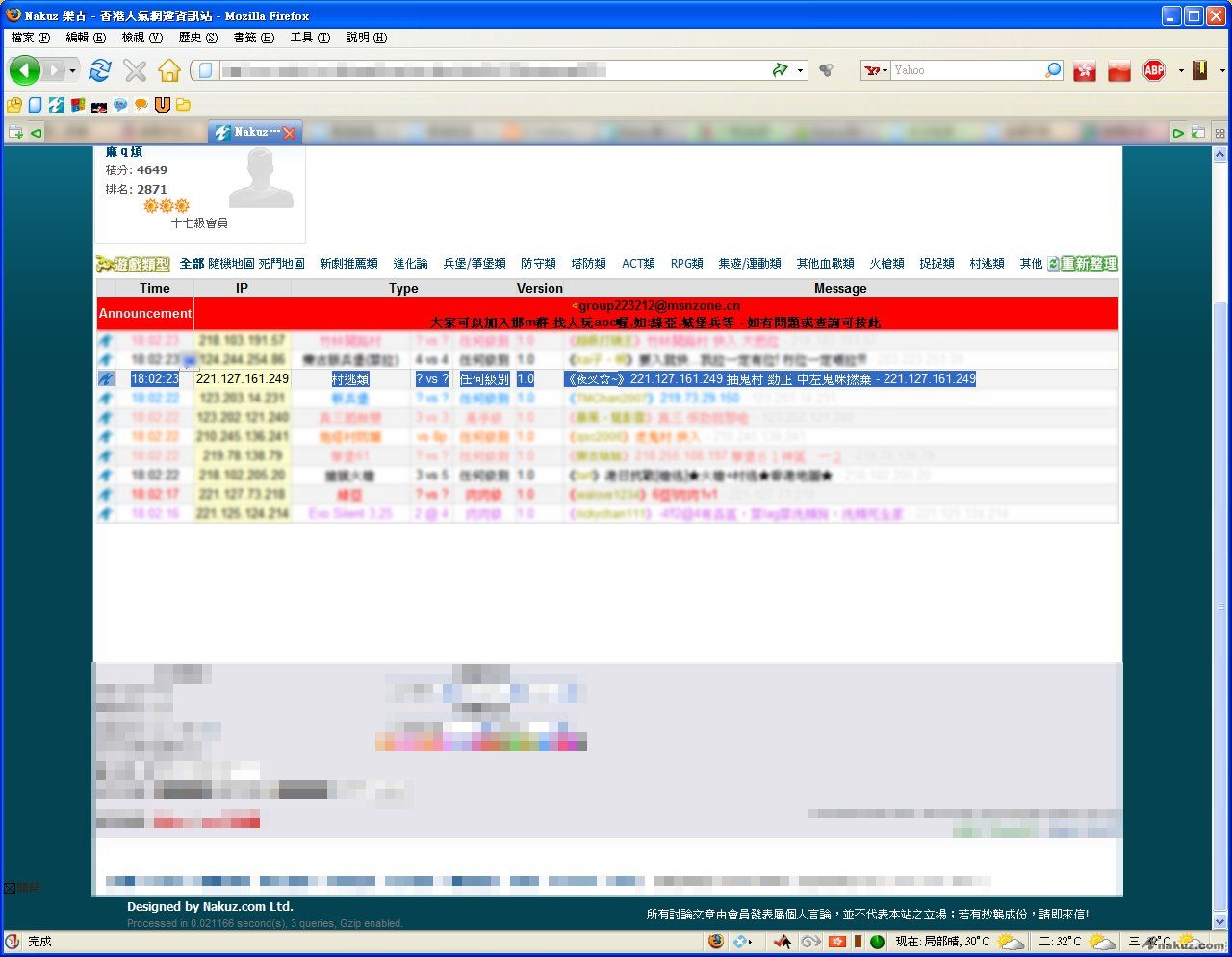1232x957 pixels.
Task: Click the tab list grid icon
Action: pyautogui.click(x=1219, y=133)
